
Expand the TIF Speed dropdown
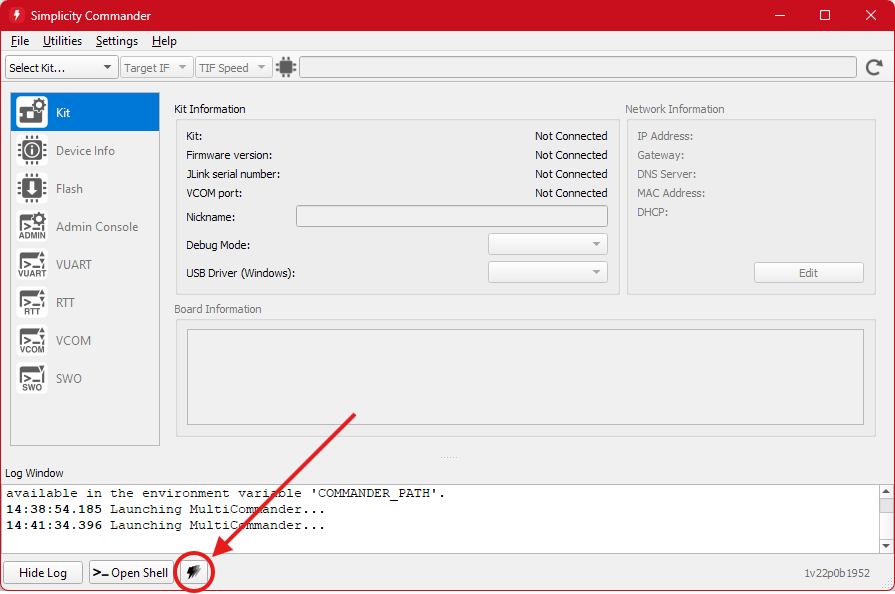[232, 67]
